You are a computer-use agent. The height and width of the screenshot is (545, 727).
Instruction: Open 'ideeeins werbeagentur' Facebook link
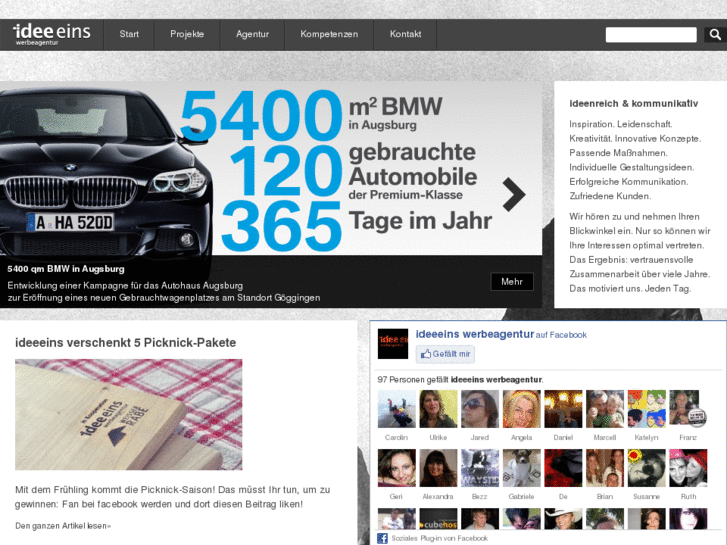pyautogui.click(x=475, y=334)
